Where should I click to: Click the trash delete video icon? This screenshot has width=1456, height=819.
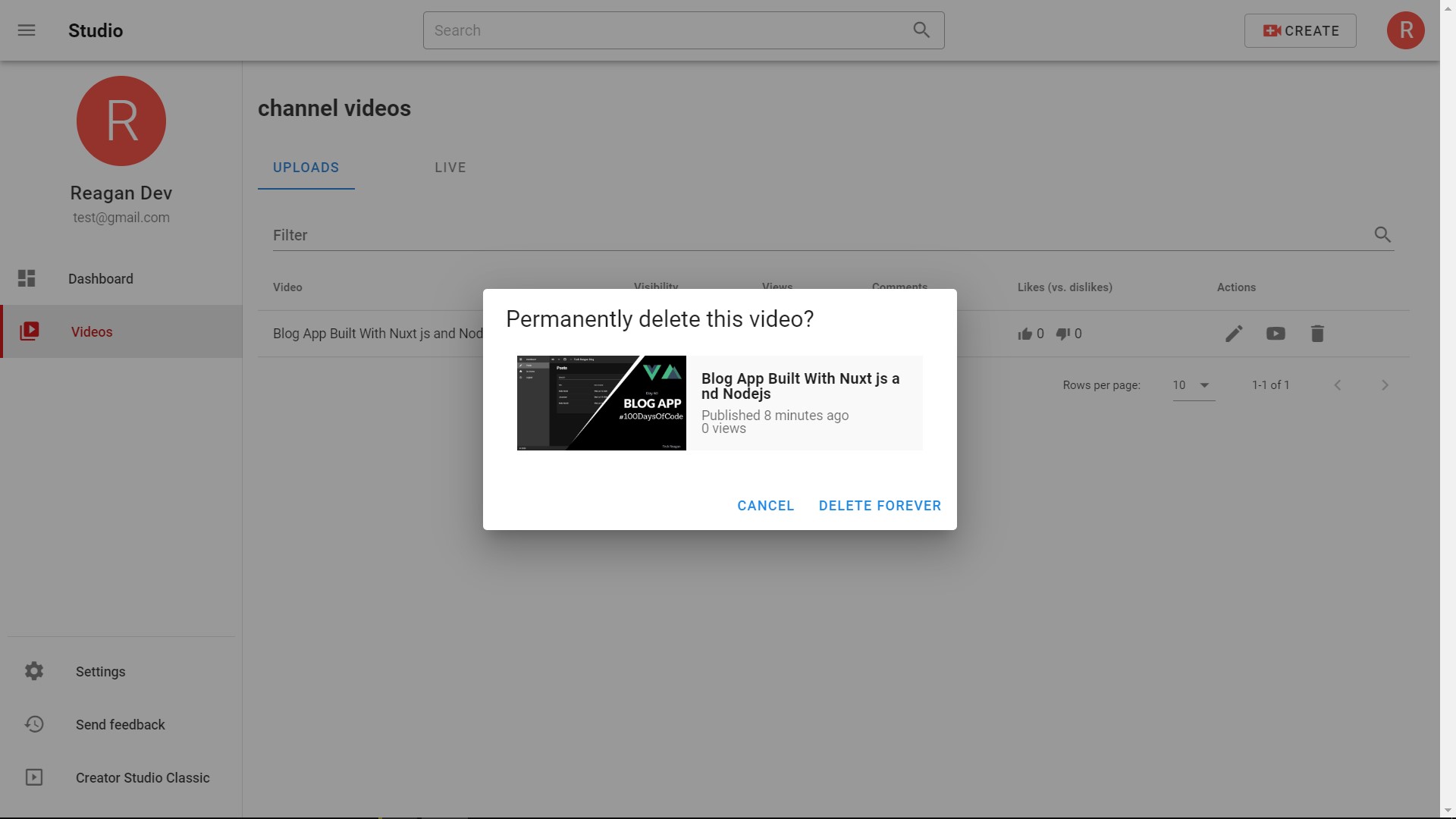click(x=1317, y=334)
